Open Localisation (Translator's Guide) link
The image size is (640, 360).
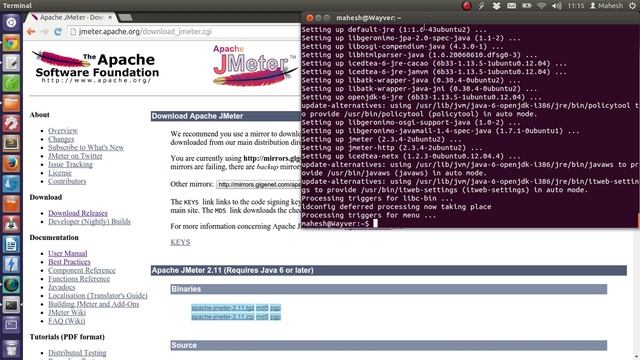pos(98,296)
